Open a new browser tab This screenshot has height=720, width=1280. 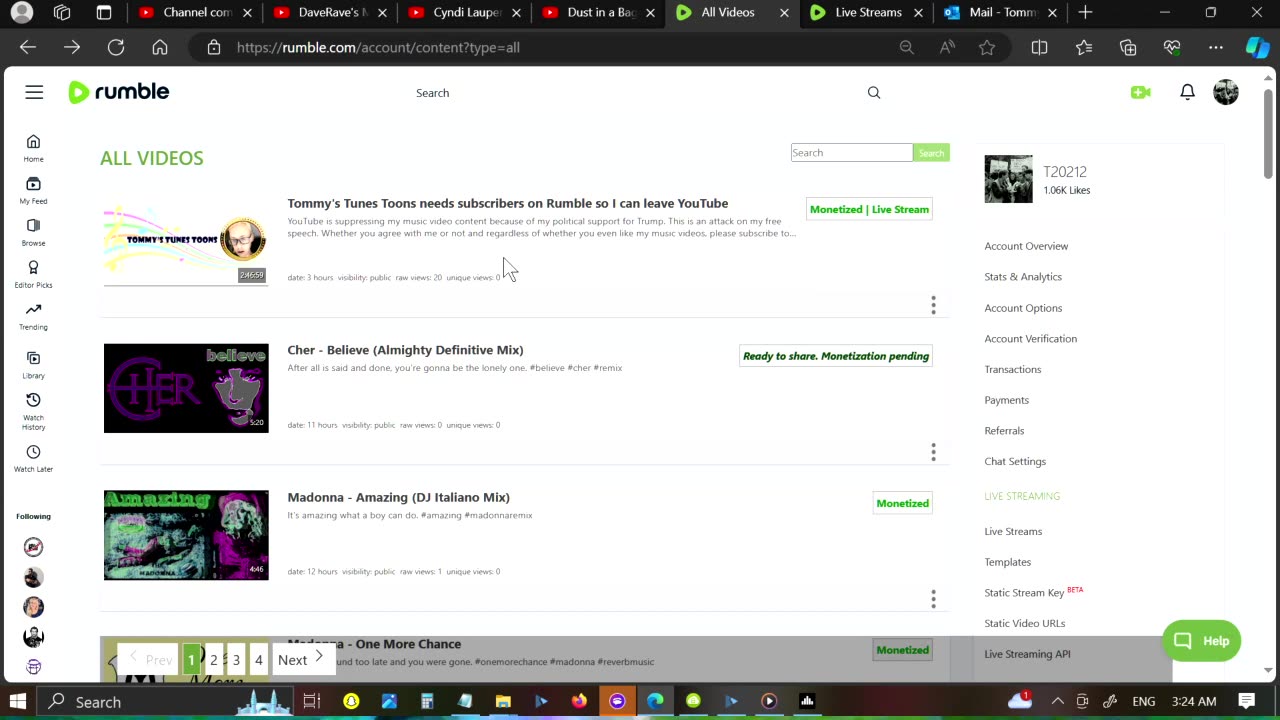click(1085, 13)
